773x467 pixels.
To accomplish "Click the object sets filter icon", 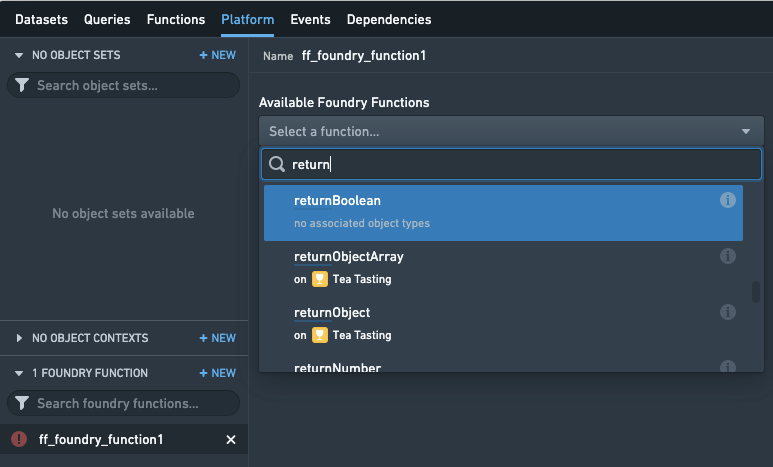I will [22, 85].
